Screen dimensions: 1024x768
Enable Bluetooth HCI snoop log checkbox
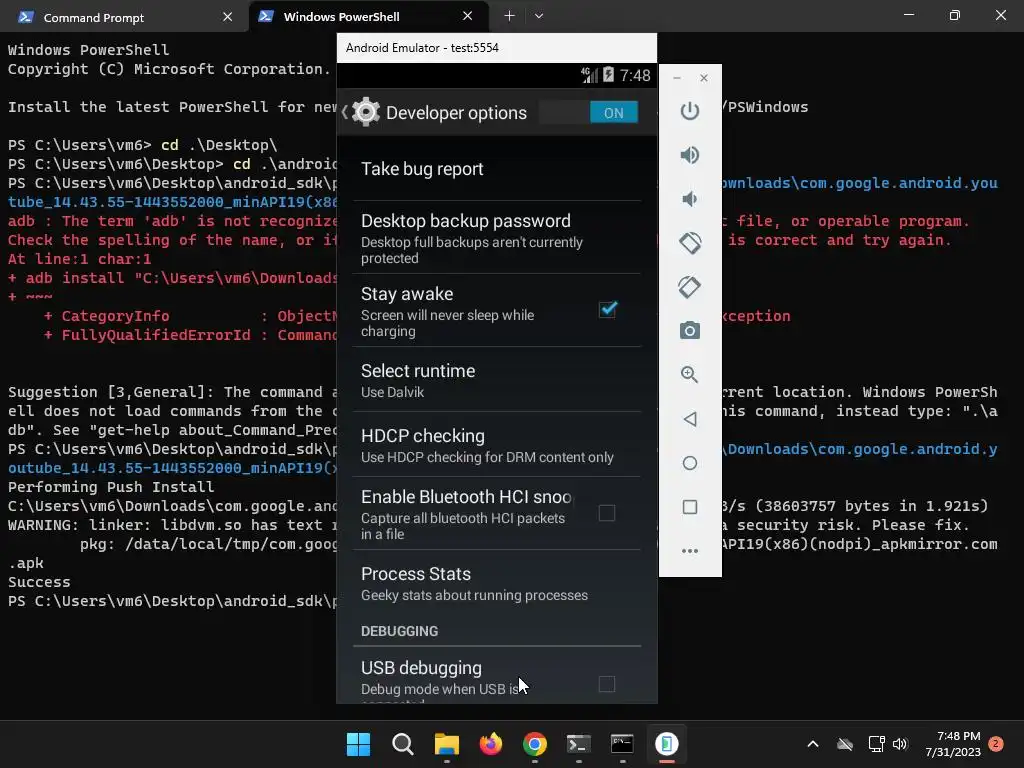coord(607,513)
